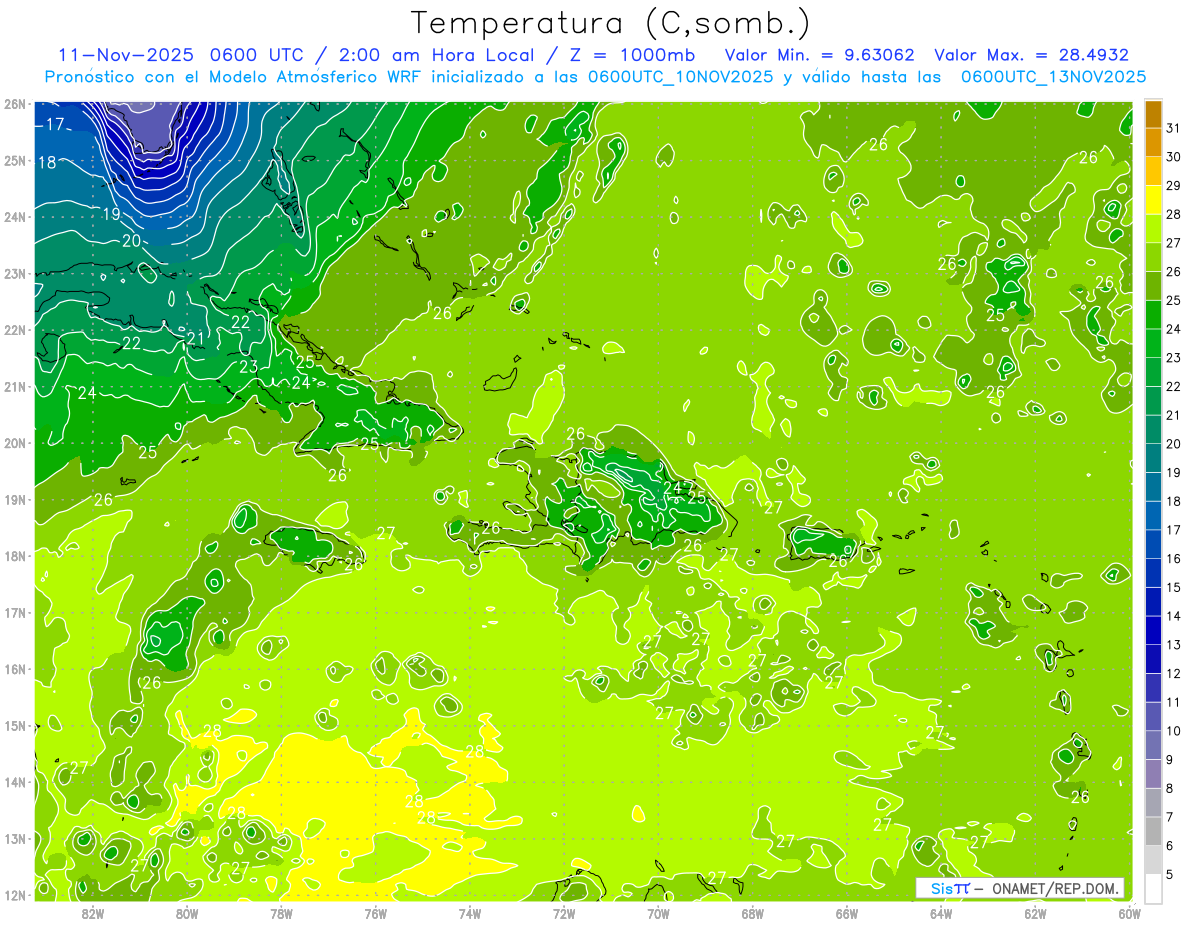Click the longitude axis label "68W"
This screenshot has width=1200, height=927.
pos(752,912)
